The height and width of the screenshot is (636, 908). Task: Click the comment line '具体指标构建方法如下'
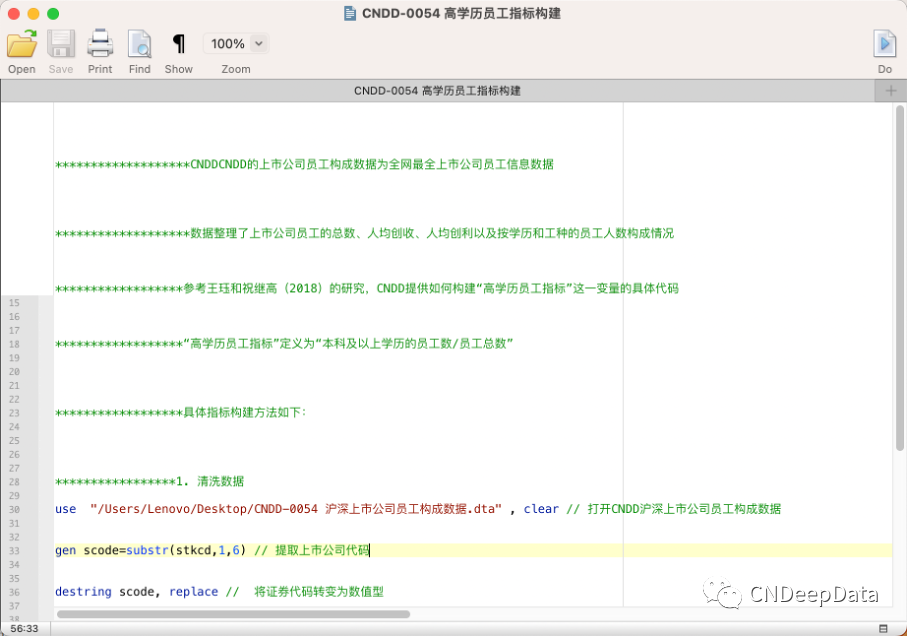pyautogui.click(x=181, y=412)
